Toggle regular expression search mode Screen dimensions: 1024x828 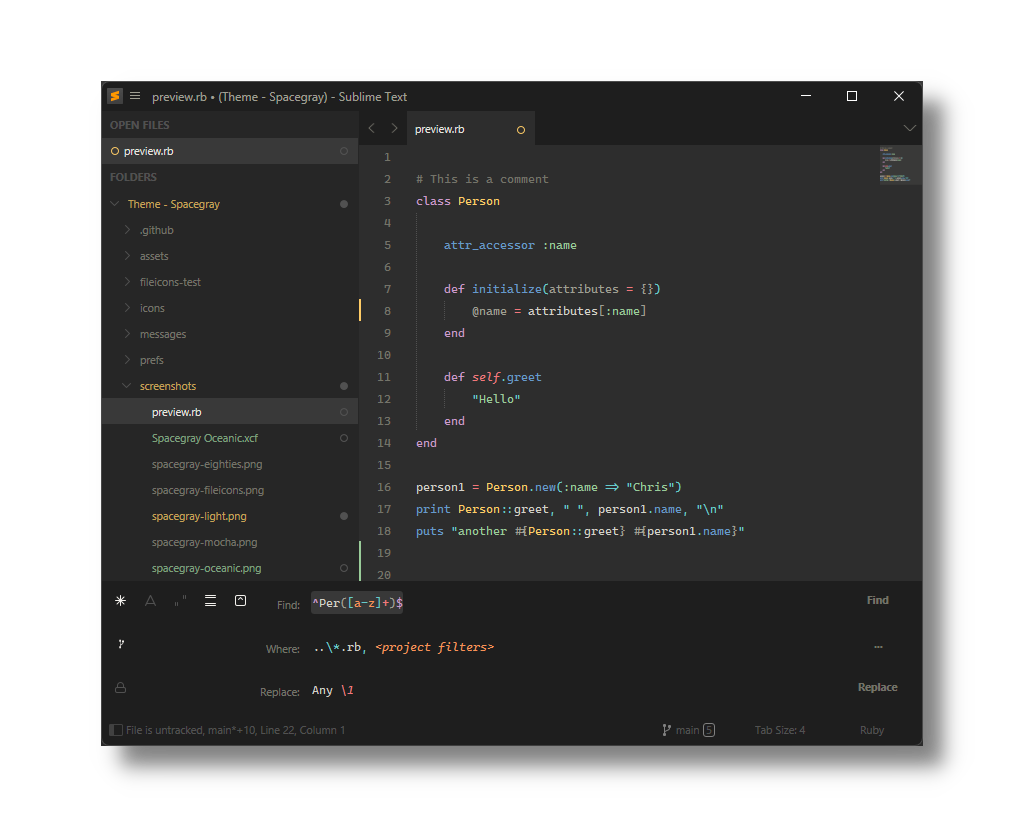coord(120,601)
